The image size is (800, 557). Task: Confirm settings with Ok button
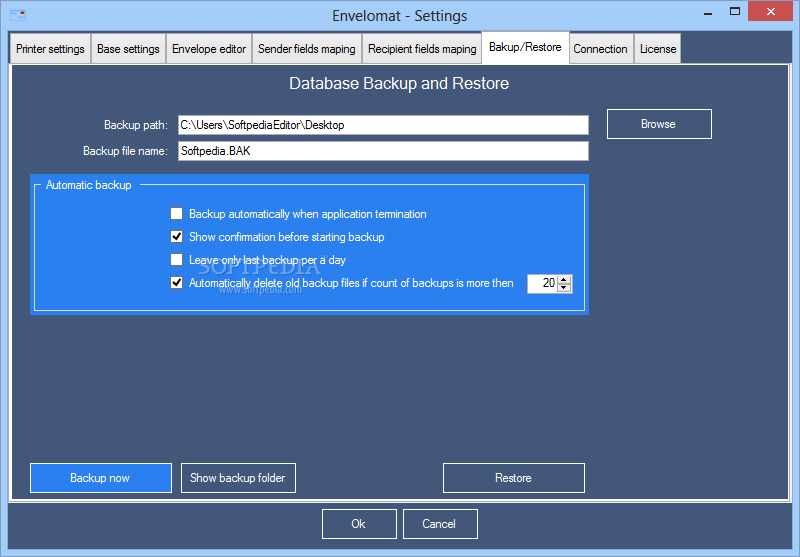point(359,524)
